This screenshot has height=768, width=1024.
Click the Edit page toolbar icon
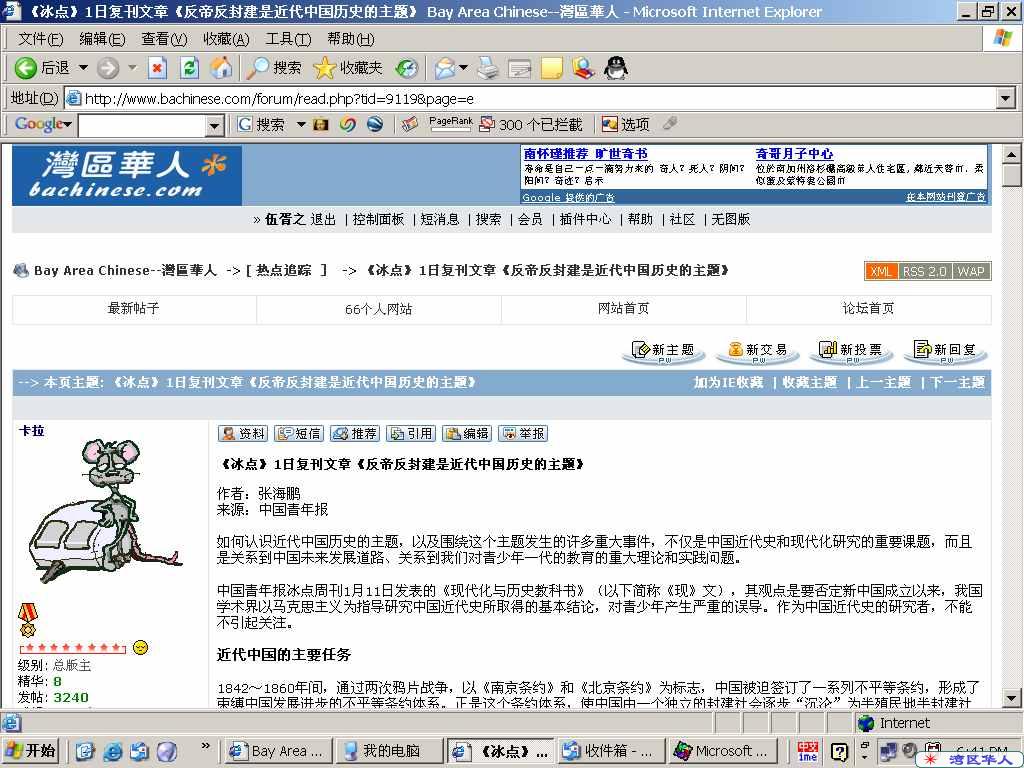(x=519, y=67)
